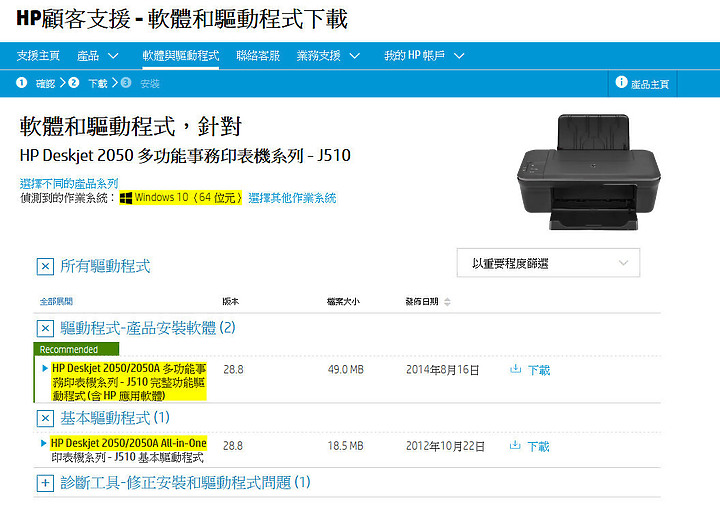Open 聯絡客服 in the navigation bar
Image resolution: width=720 pixels, height=530 pixels.
coord(258,56)
